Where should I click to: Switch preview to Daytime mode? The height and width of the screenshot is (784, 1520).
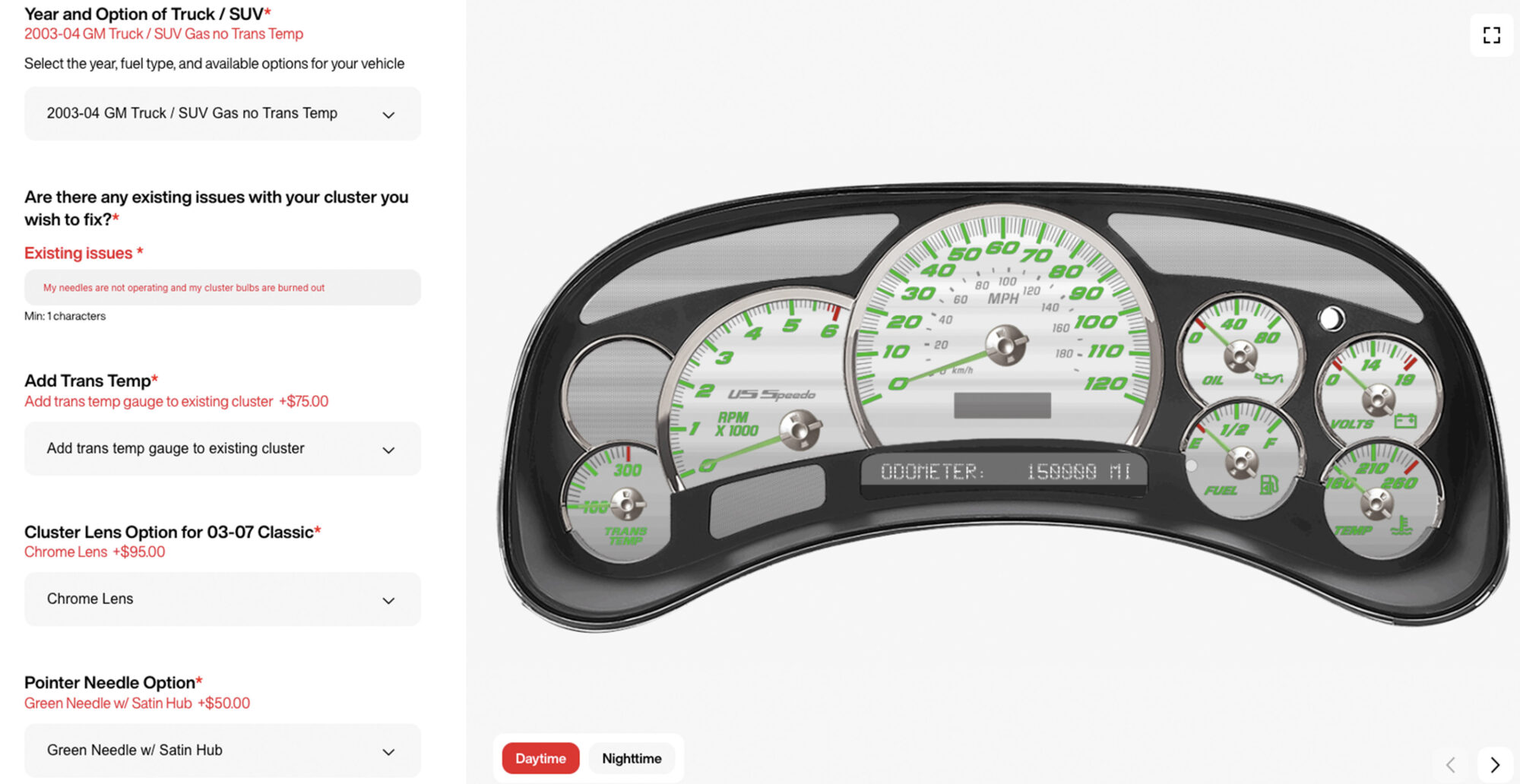pyautogui.click(x=540, y=758)
